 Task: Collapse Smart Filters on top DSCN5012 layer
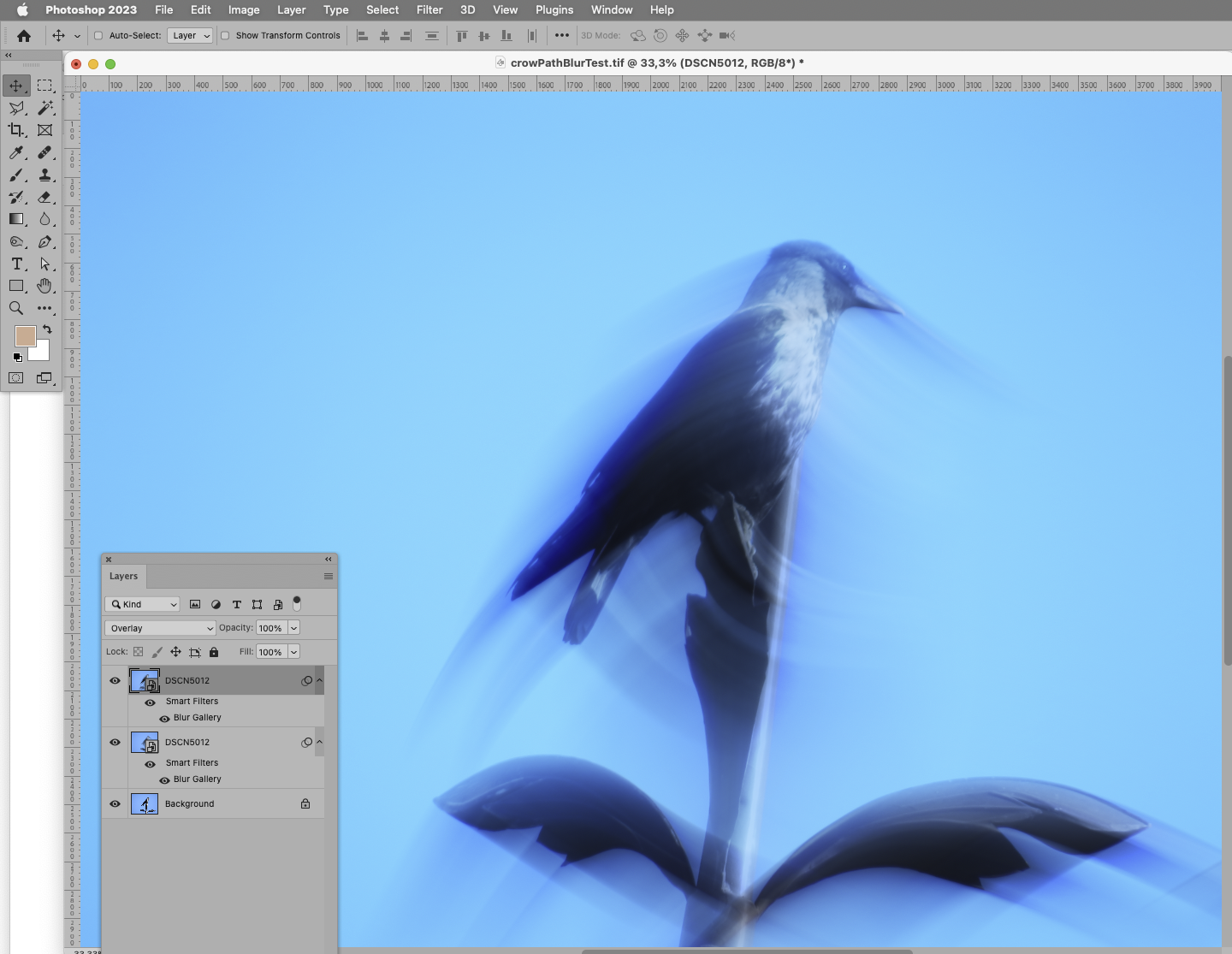319,680
